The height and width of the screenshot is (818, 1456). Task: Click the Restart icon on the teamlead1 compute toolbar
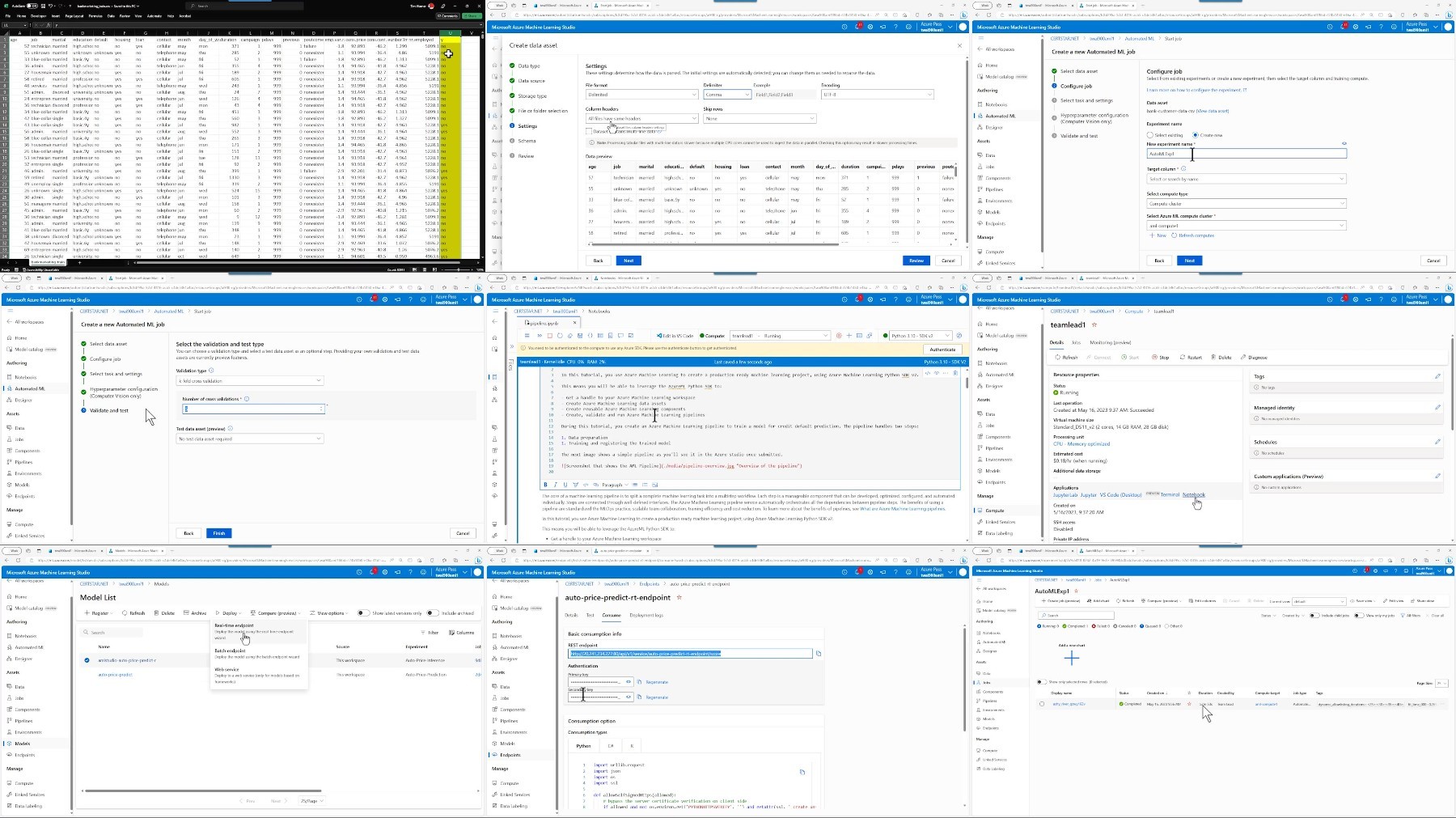pos(1183,357)
